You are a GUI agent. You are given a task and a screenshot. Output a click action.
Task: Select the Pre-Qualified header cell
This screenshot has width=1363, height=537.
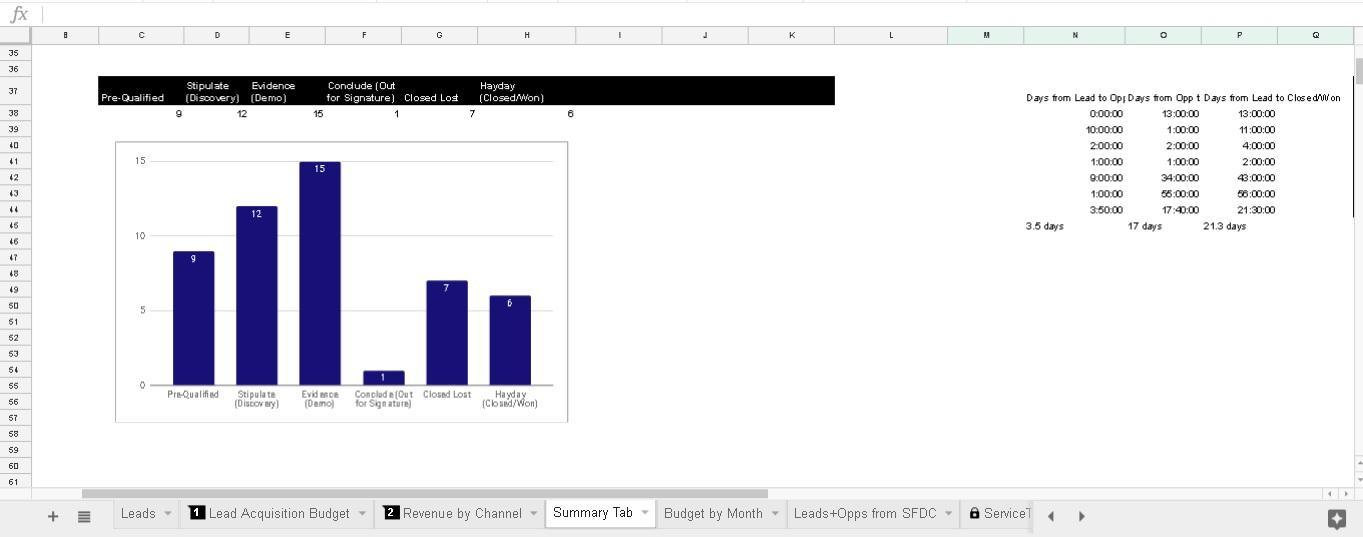point(141,91)
